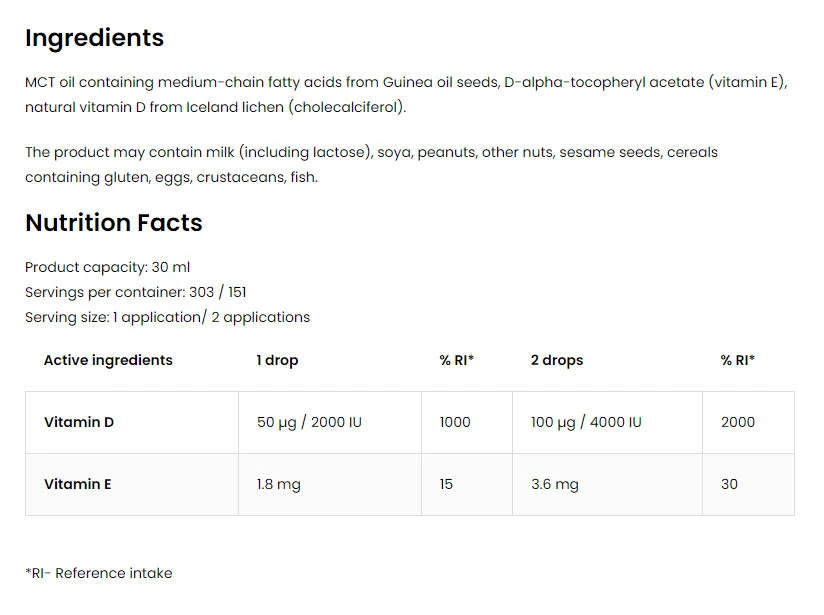824x615 pixels.
Task: Select the 2000 % RI value
Action: pos(739,422)
